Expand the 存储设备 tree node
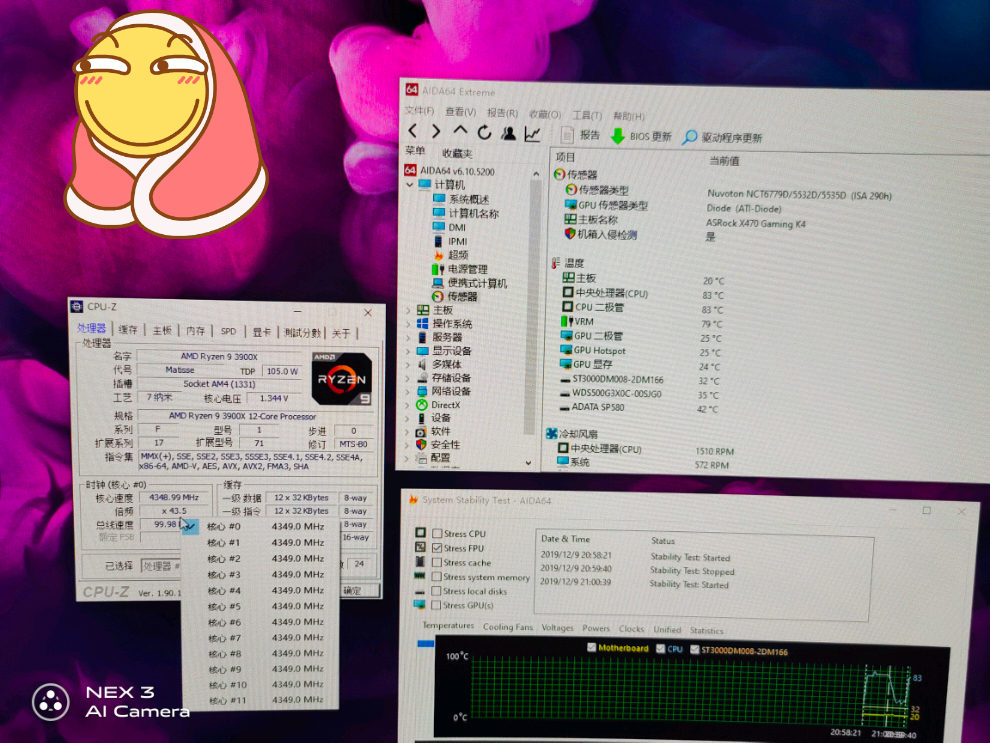The width and height of the screenshot is (990, 743). tap(408, 378)
